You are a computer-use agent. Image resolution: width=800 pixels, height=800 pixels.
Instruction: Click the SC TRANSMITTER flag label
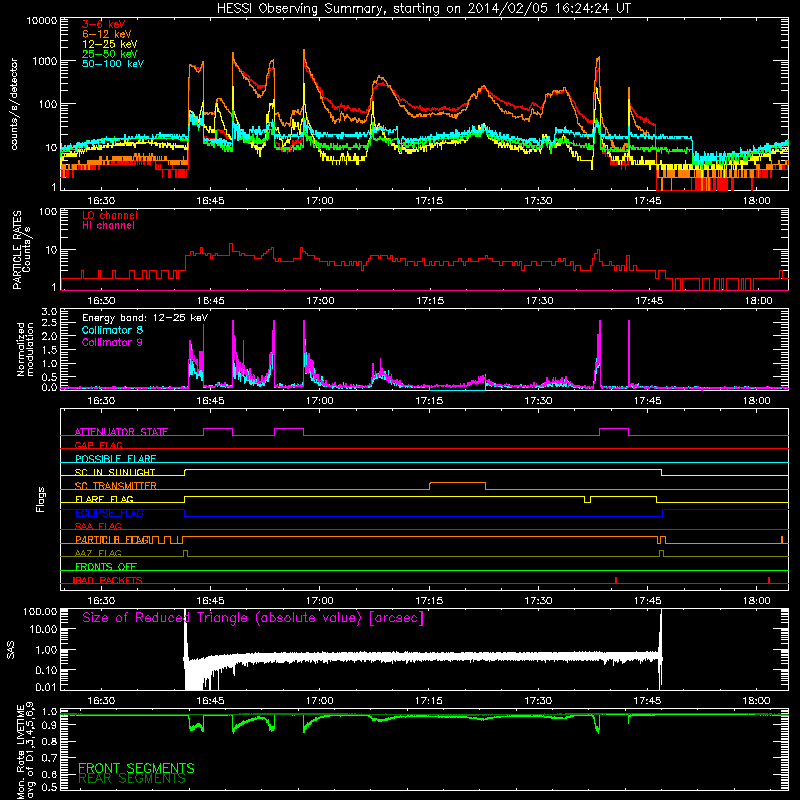[x=116, y=486]
